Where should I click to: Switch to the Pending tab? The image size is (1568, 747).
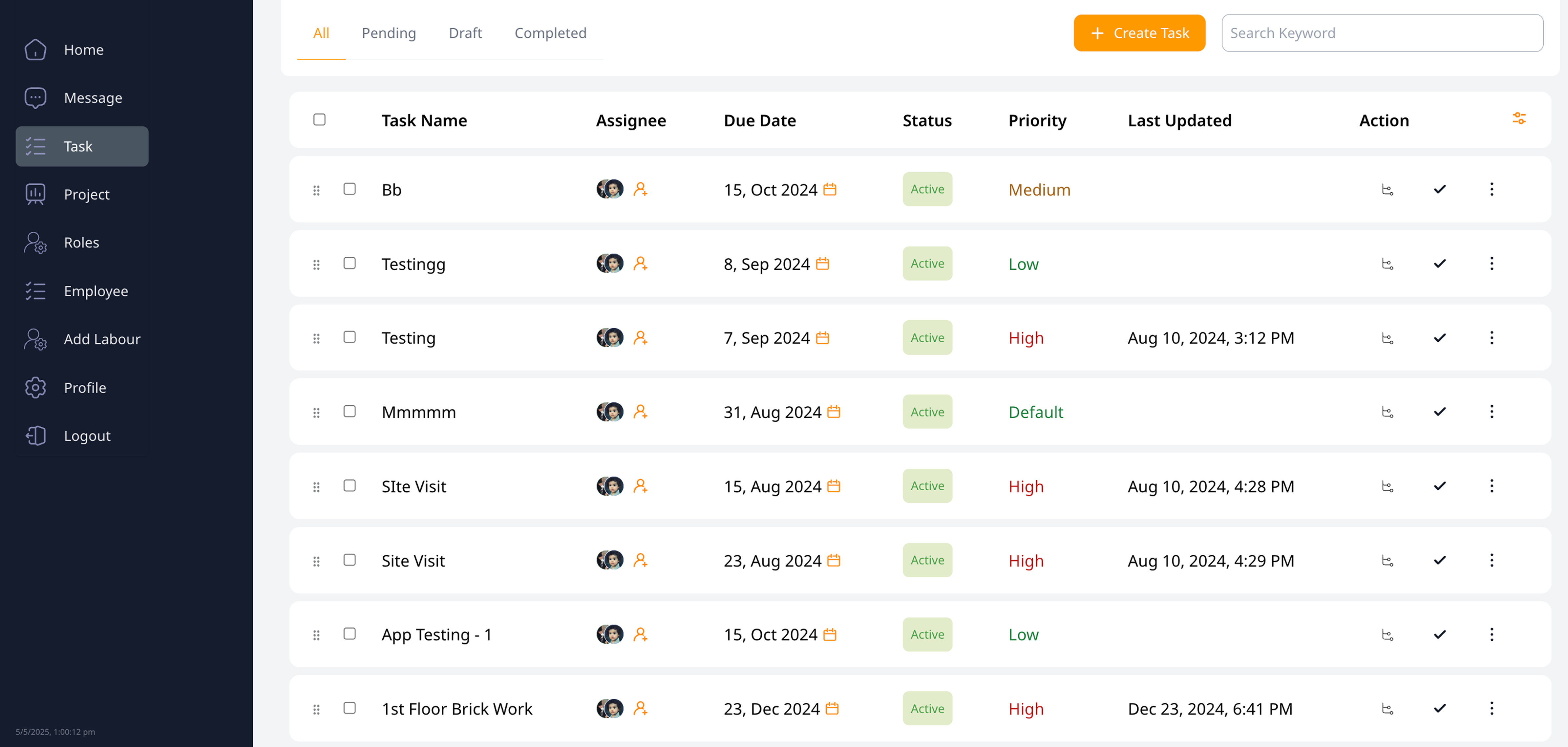388,33
